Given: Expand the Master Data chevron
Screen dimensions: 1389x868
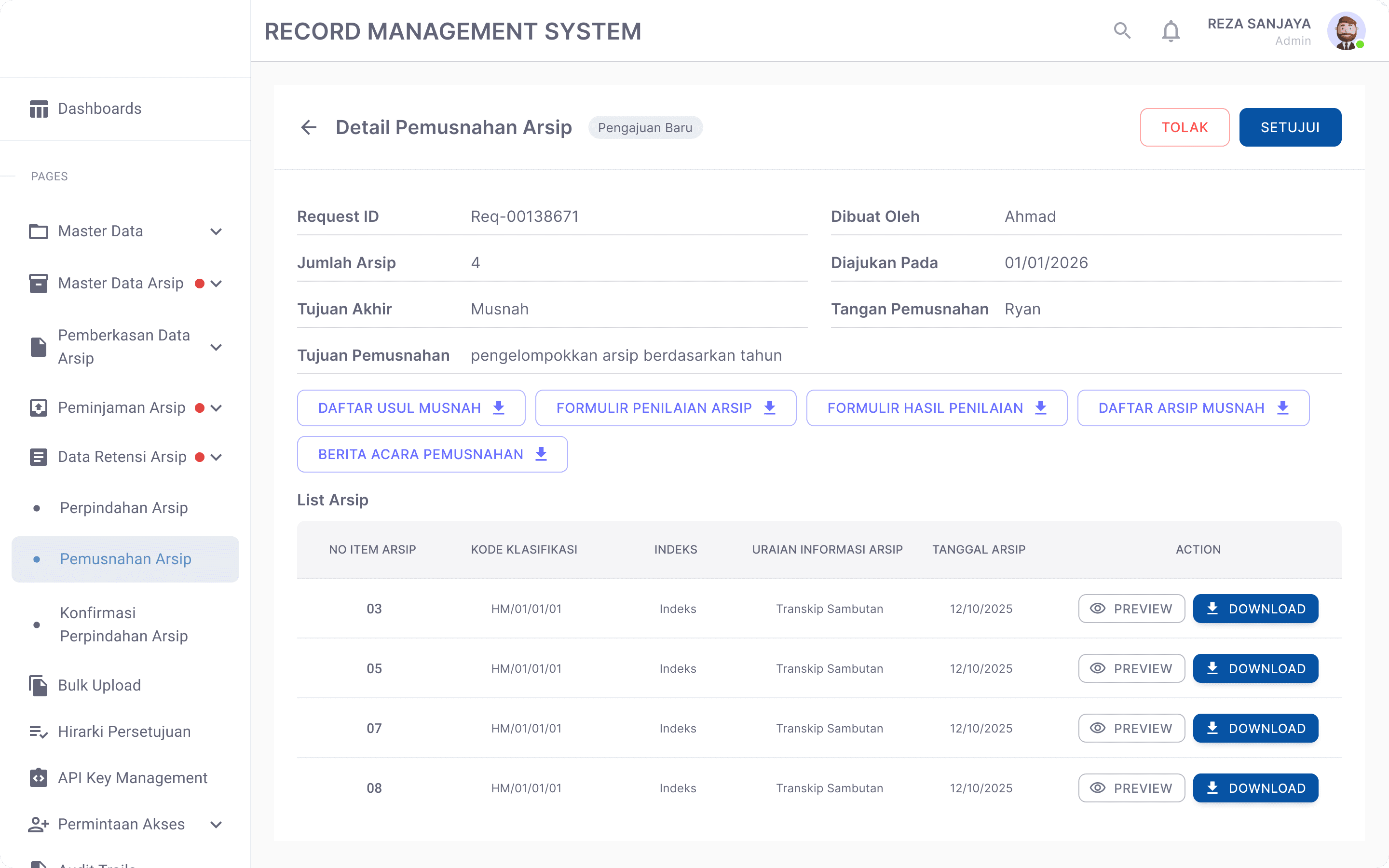Looking at the screenshot, I should point(216,232).
